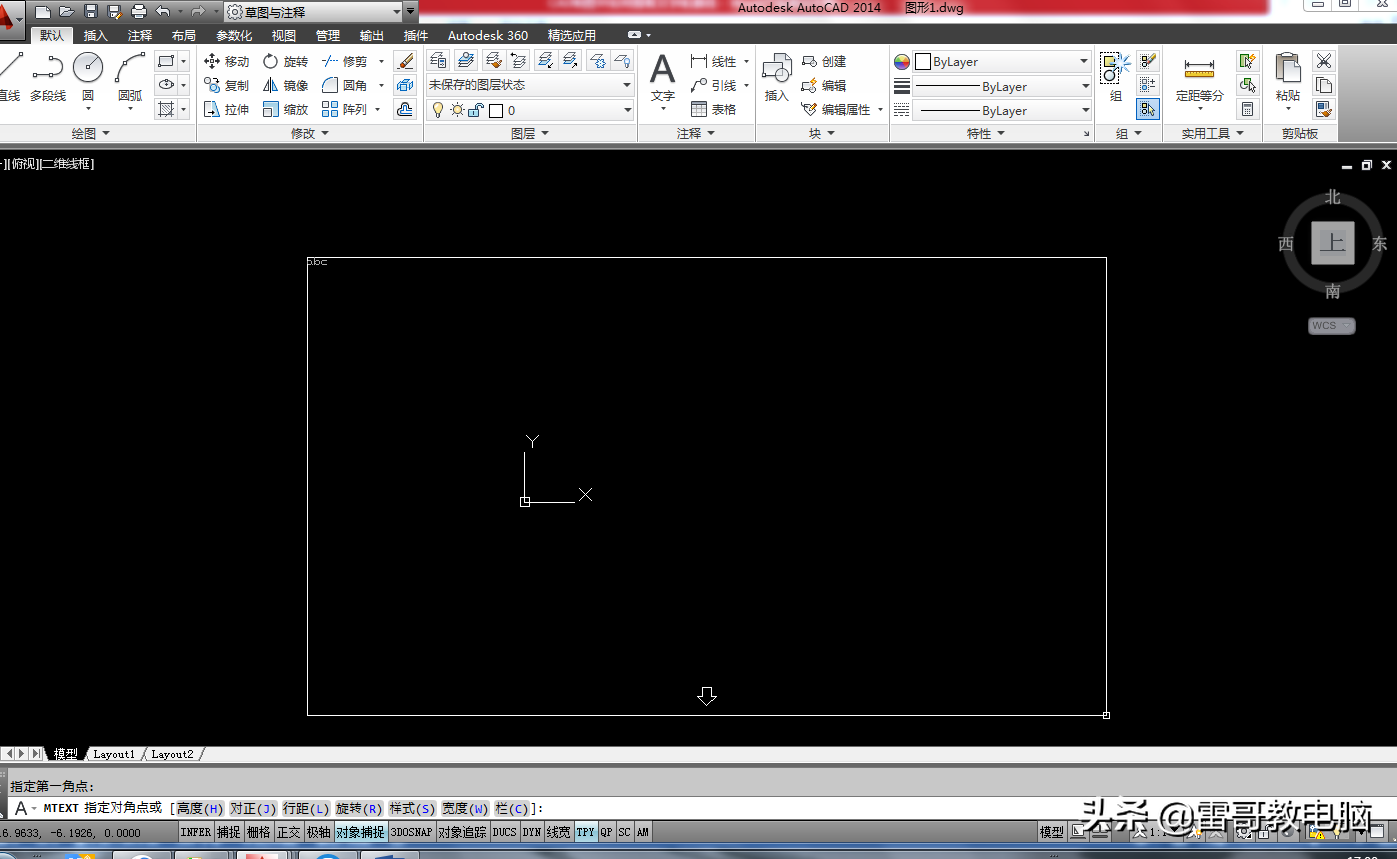Click the Measure distance (定距等分) tool
Viewport: 1397px width, 859px height.
tap(1199, 79)
